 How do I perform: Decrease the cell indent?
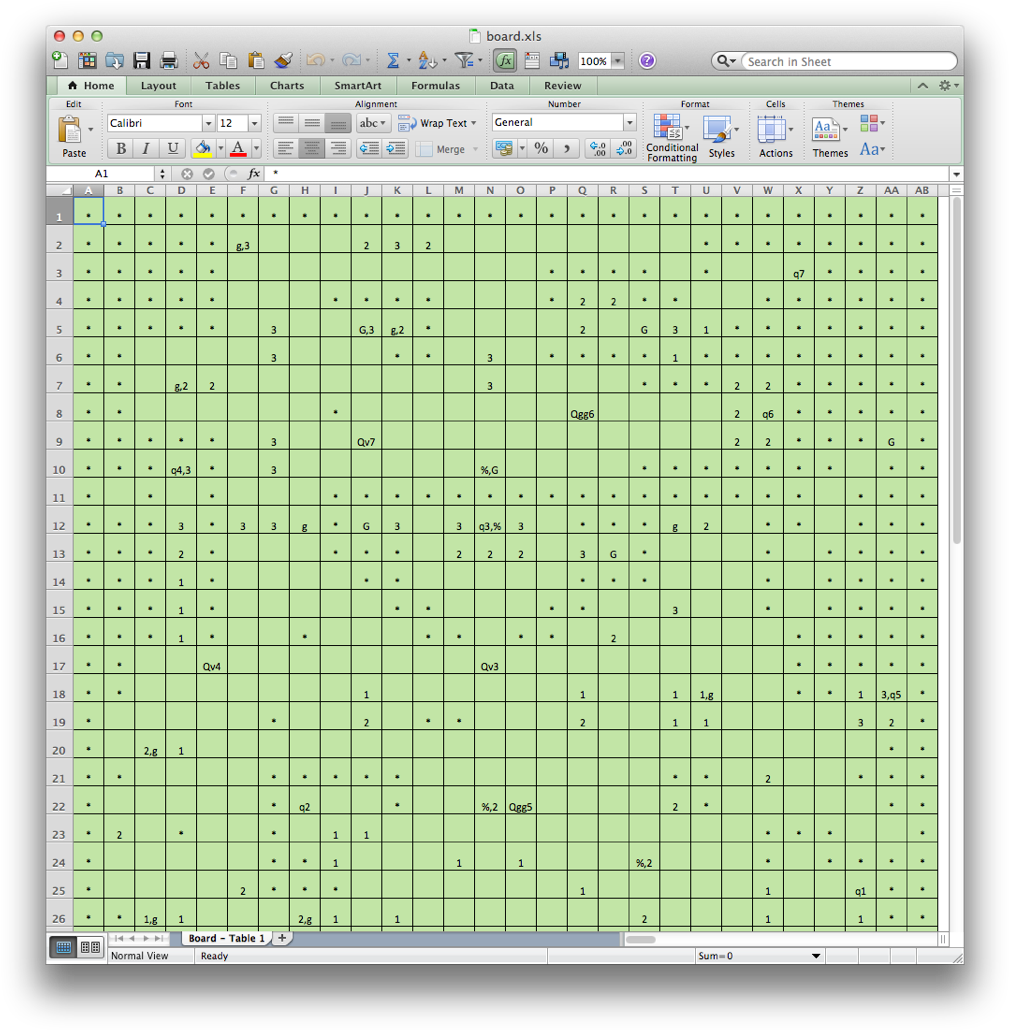click(370, 148)
